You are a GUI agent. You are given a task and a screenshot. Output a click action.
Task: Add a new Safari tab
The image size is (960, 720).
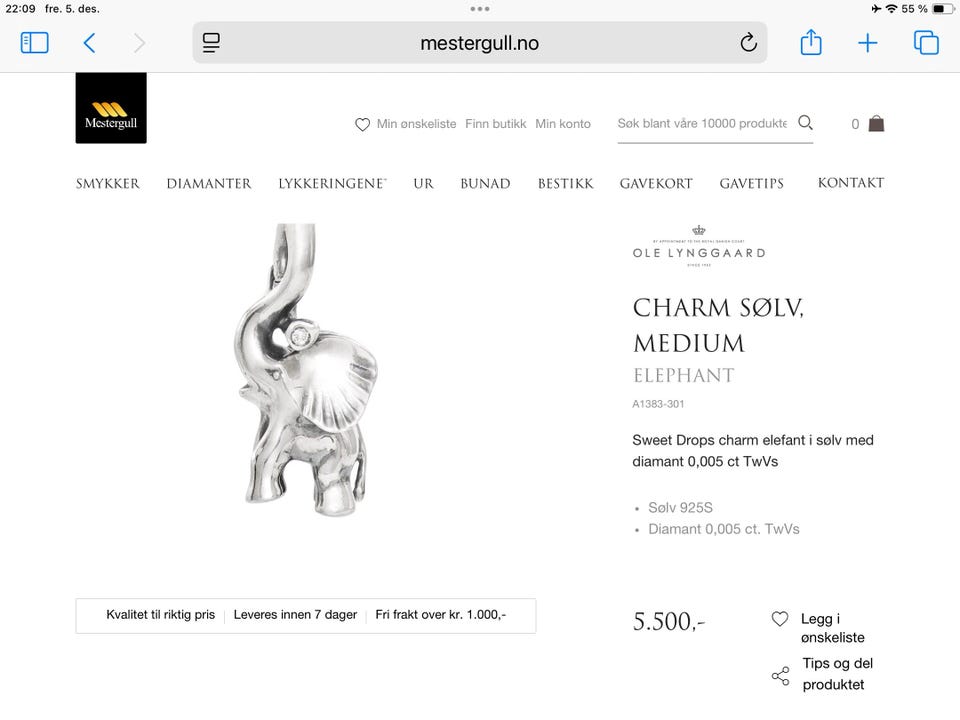[x=868, y=43]
